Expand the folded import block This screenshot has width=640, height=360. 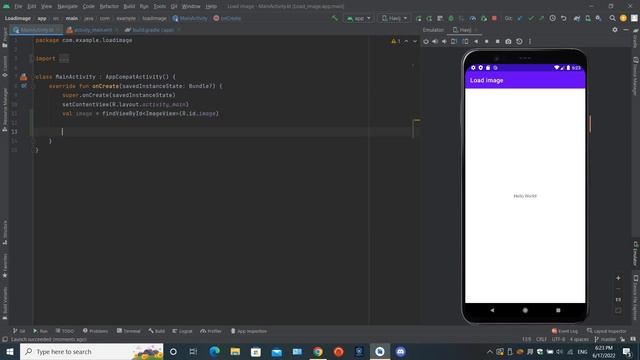(x=64, y=59)
